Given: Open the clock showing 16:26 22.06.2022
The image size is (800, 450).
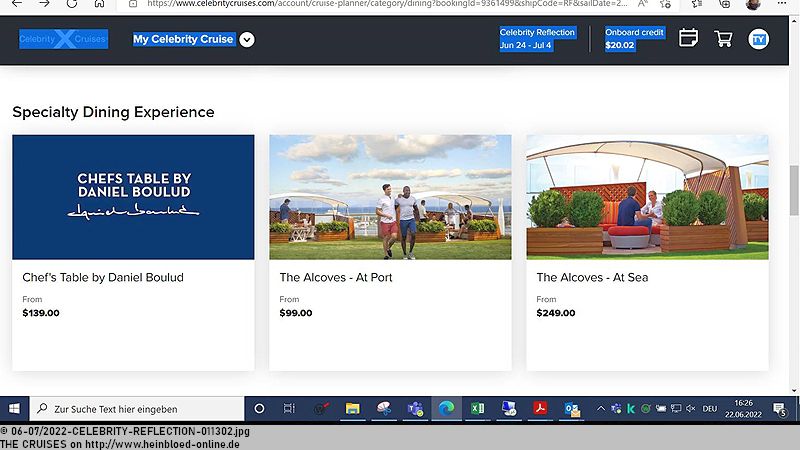Looking at the screenshot, I should coord(743,409).
